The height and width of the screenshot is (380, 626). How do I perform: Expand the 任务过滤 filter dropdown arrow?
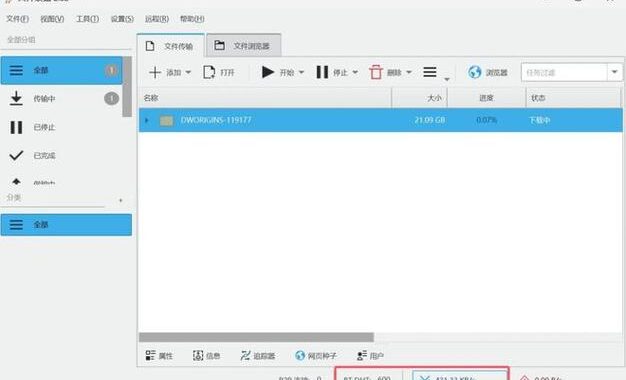coord(614,72)
